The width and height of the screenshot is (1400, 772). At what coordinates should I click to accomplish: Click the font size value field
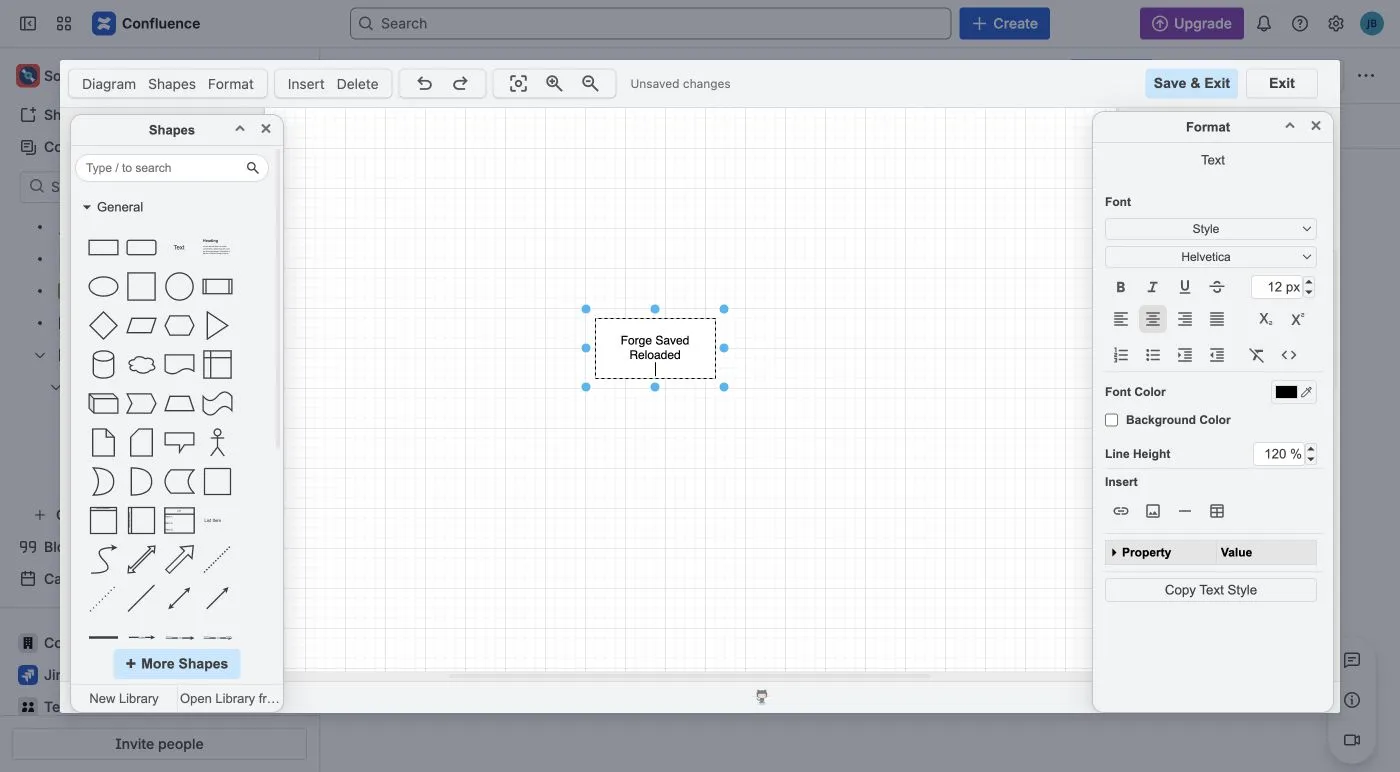click(x=1277, y=287)
